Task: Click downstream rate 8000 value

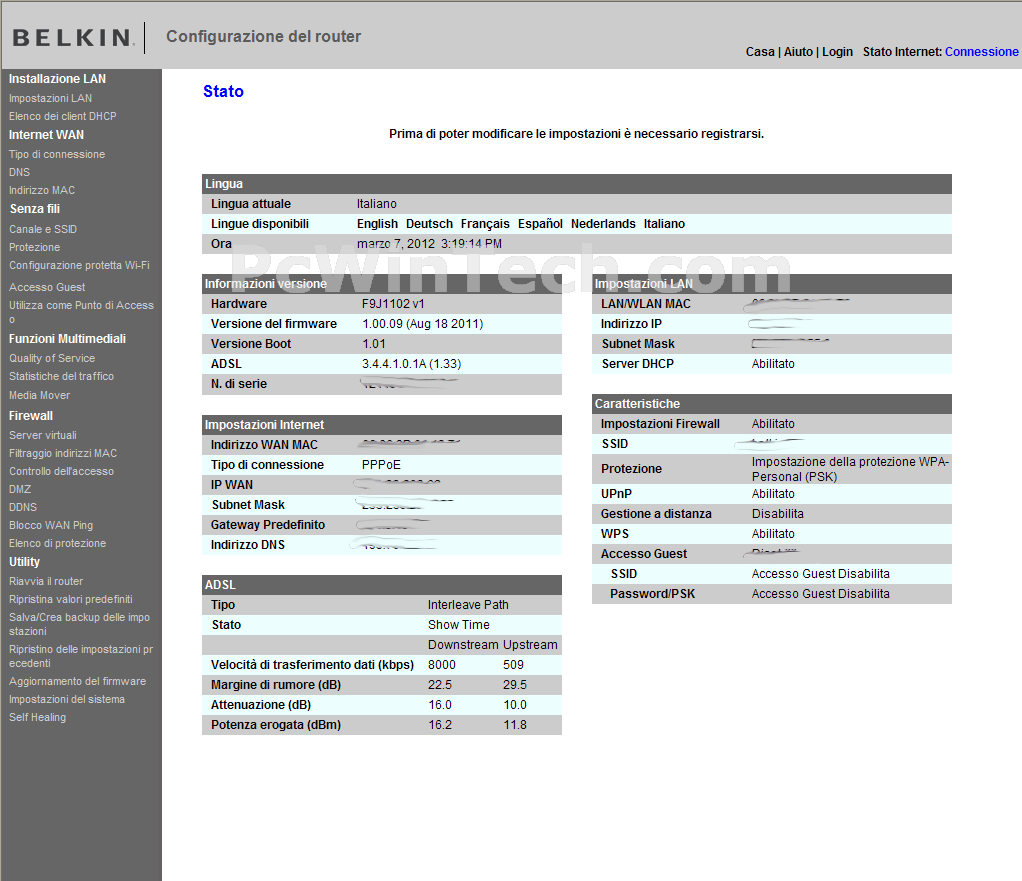Action: point(442,665)
